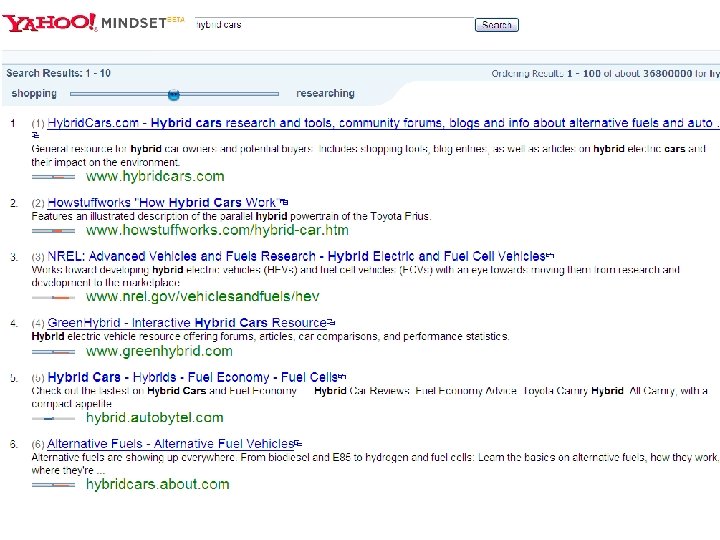The width and height of the screenshot is (720, 540).
Task: Open Howstuffworks How Hybrid Cars Work link
Action: click(164, 202)
